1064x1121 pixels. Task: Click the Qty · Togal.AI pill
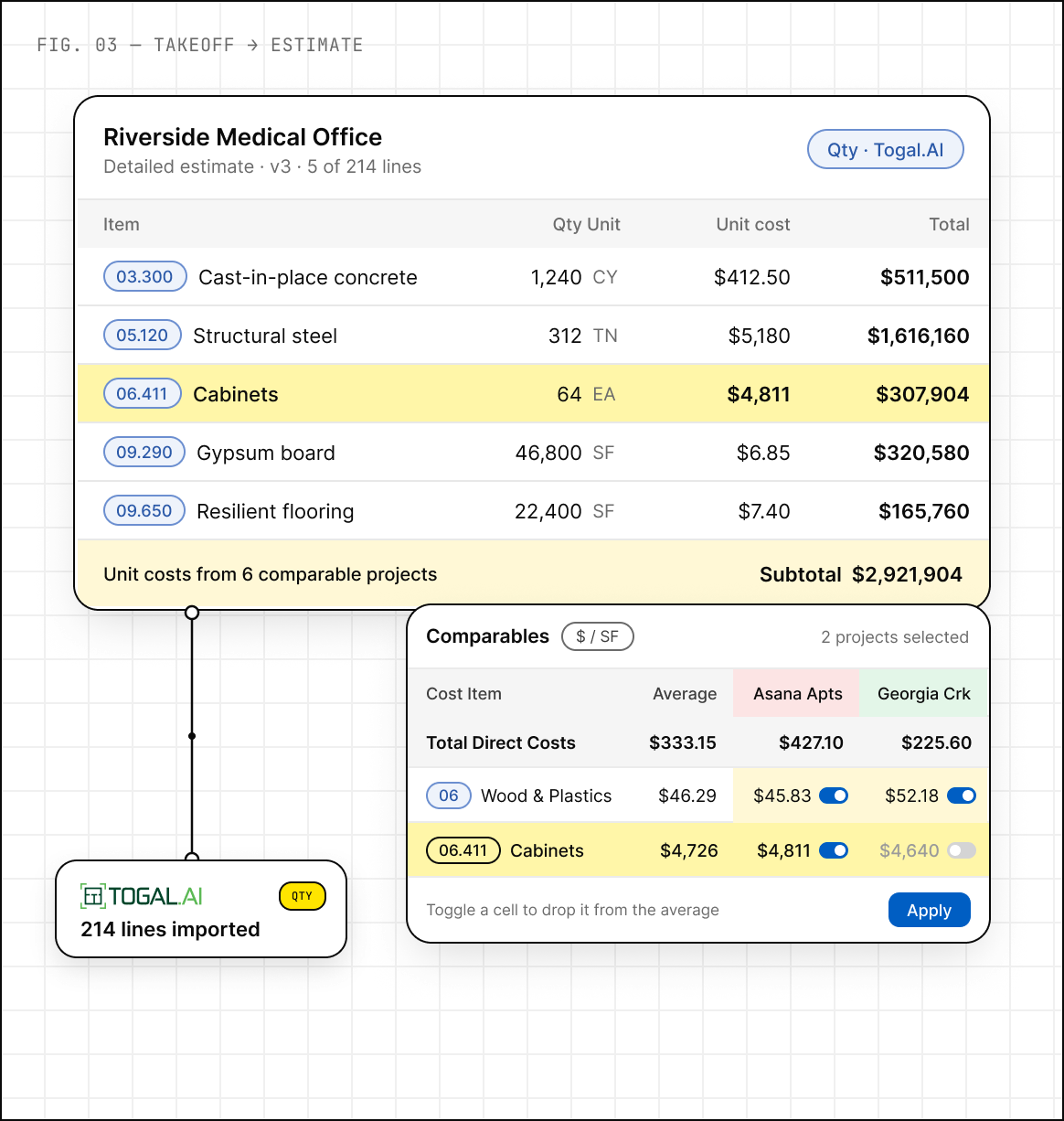pyautogui.click(x=885, y=150)
